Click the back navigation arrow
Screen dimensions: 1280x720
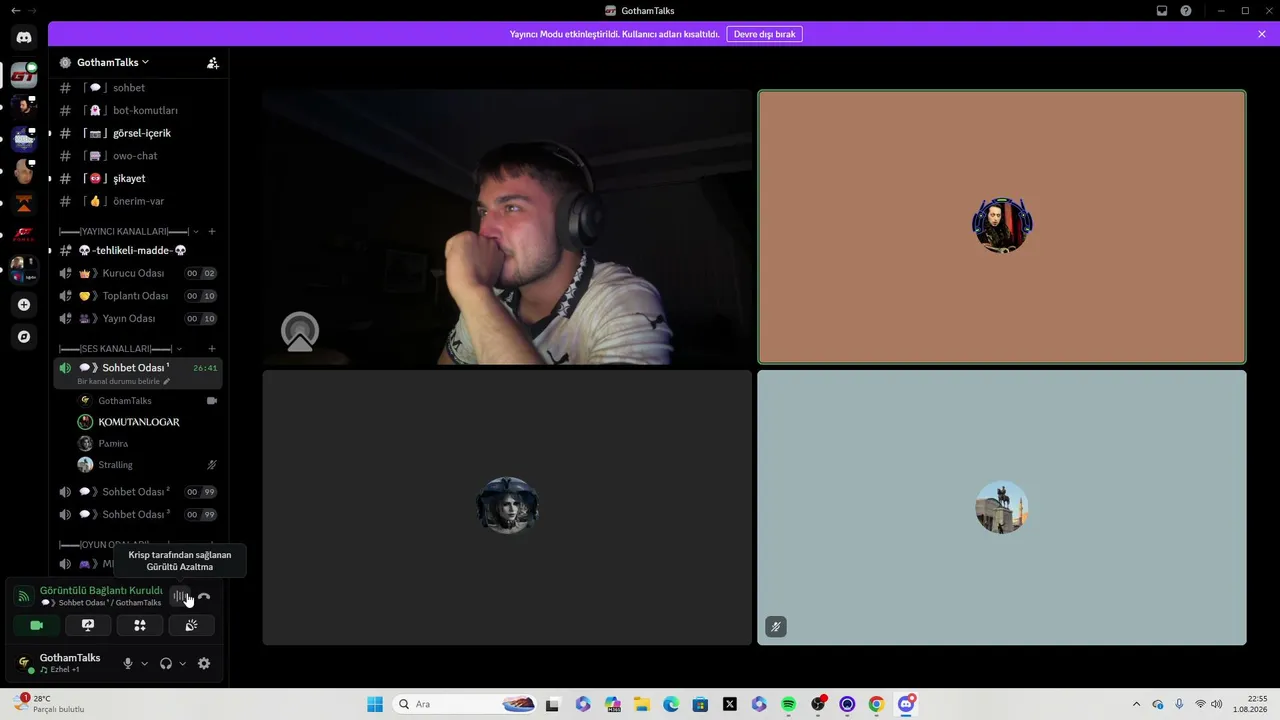click(15, 11)
